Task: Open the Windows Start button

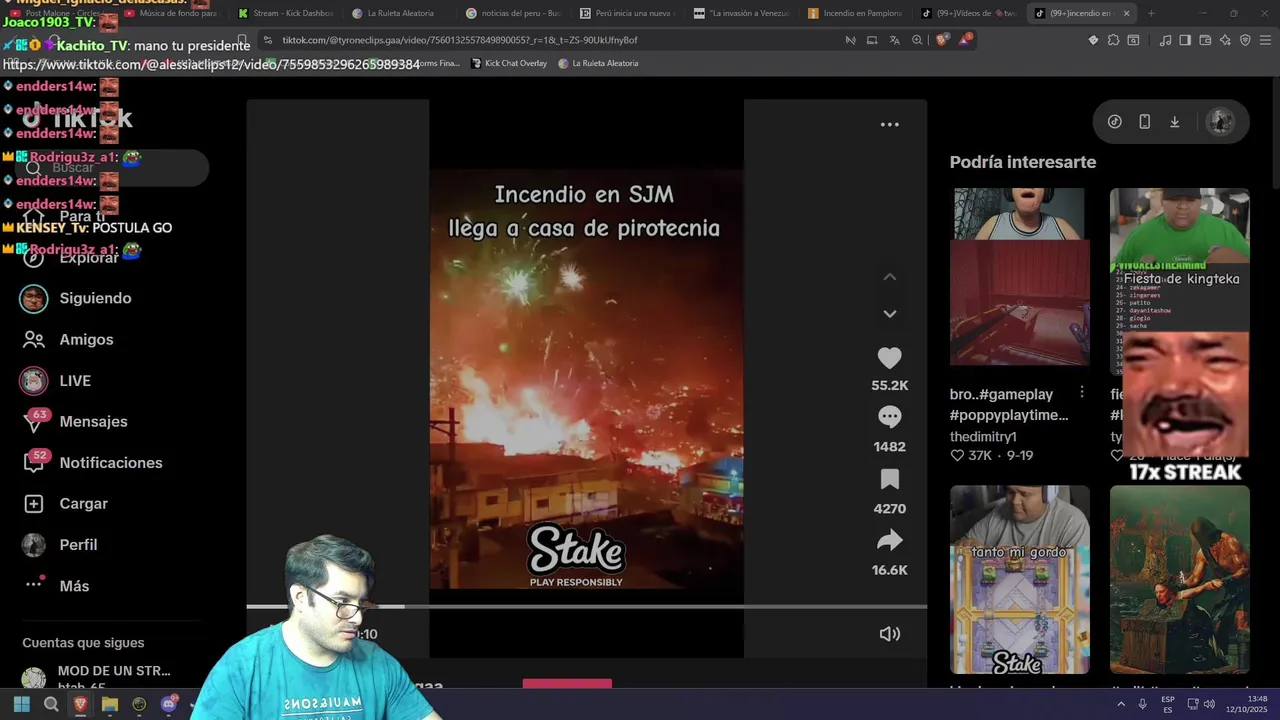Action: 21,704
